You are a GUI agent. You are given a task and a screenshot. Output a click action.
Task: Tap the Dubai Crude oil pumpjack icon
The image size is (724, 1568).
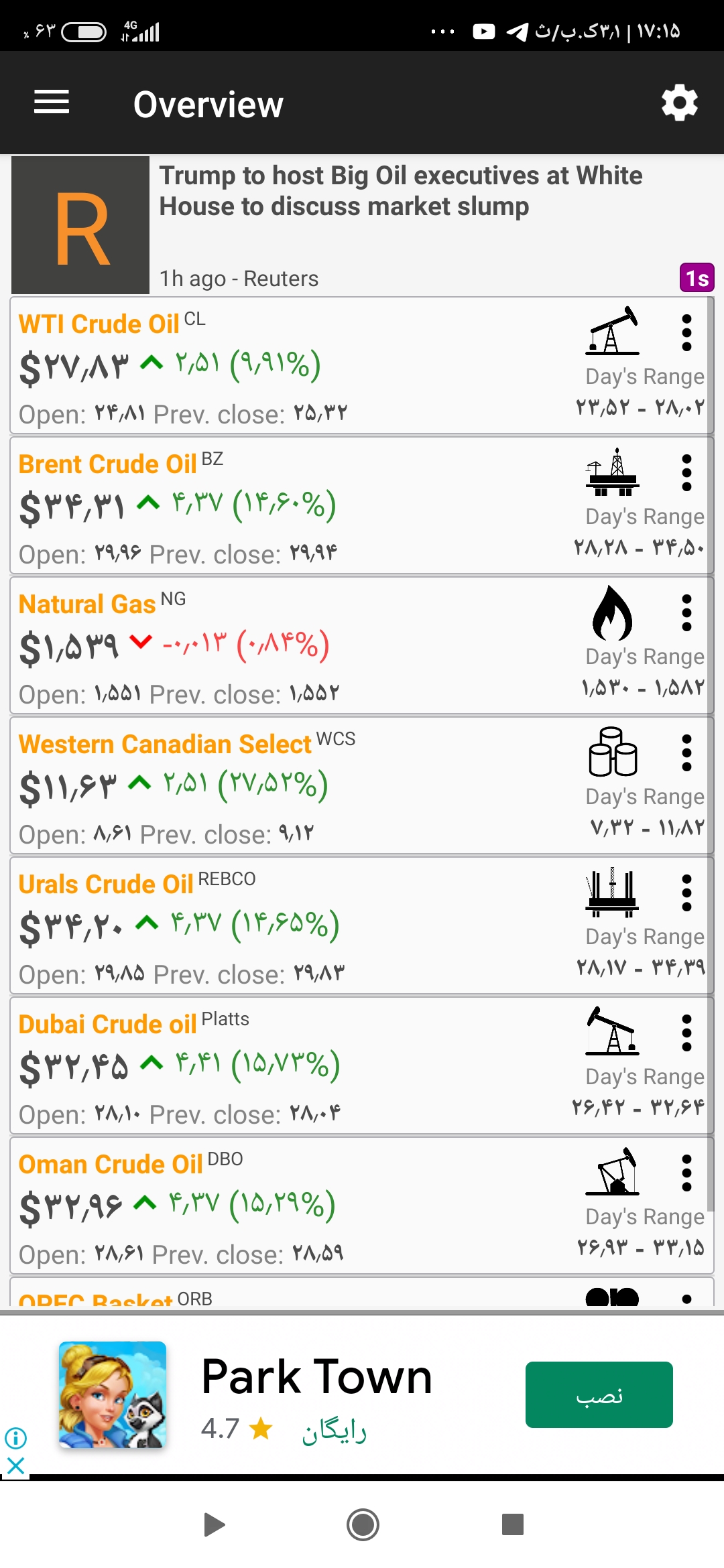[x=612, y=1031]
